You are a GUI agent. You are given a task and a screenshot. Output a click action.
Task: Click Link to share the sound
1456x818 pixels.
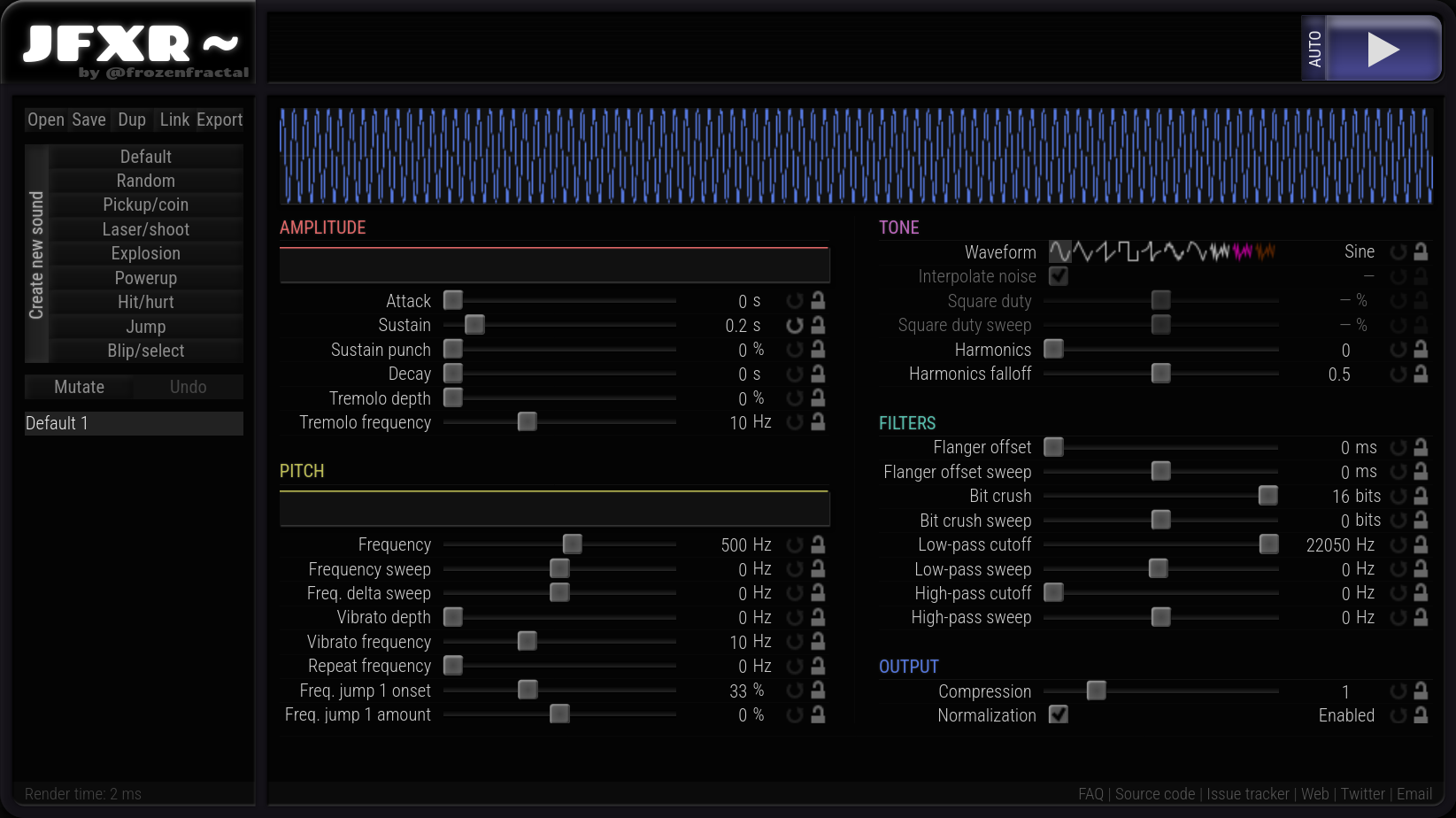pyautogui.click(x=174, y=120)
